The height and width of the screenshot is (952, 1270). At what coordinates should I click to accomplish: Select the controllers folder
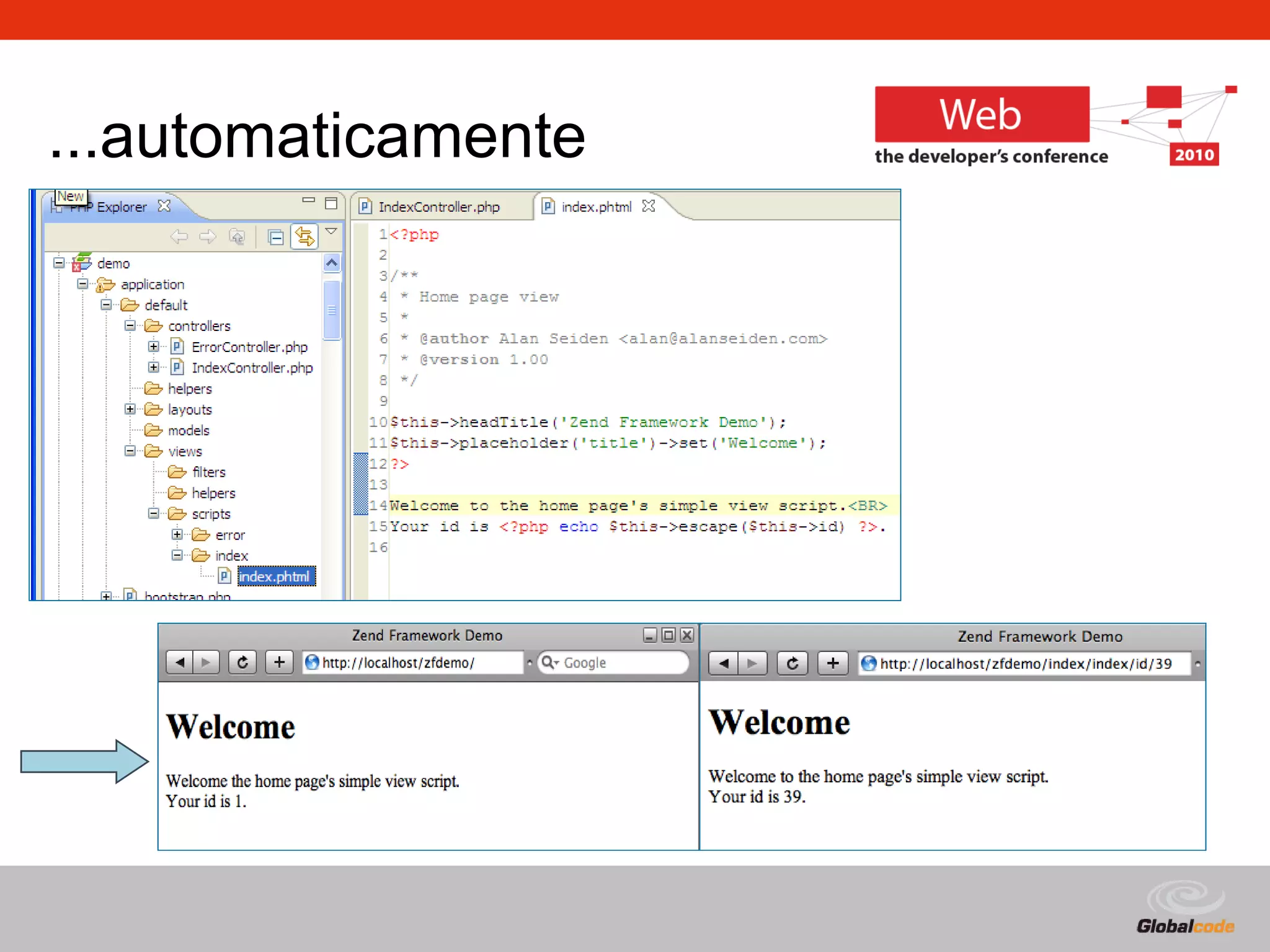click(x=199, y=326)
